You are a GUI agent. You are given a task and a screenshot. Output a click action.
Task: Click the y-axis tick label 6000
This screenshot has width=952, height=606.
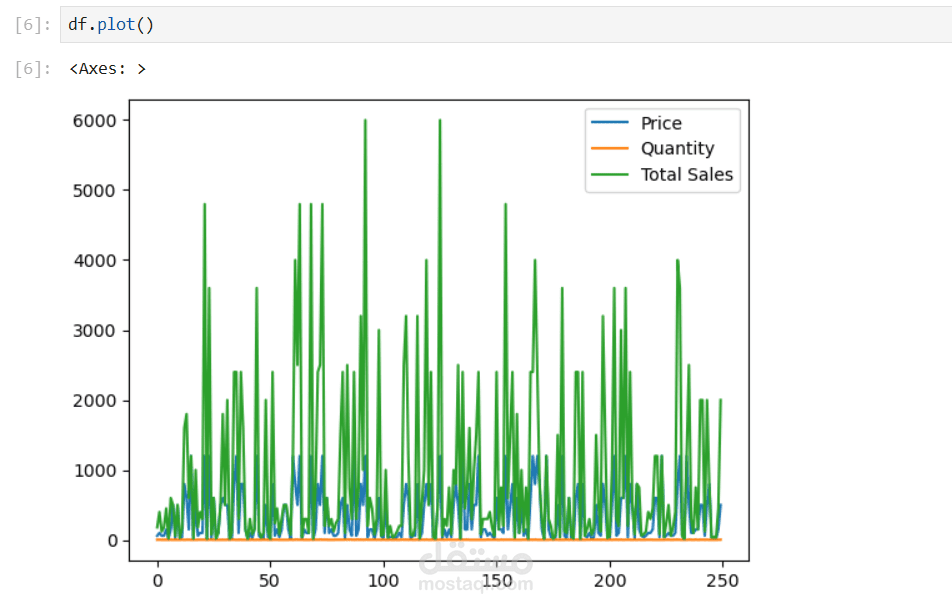(x=94, y=121)
